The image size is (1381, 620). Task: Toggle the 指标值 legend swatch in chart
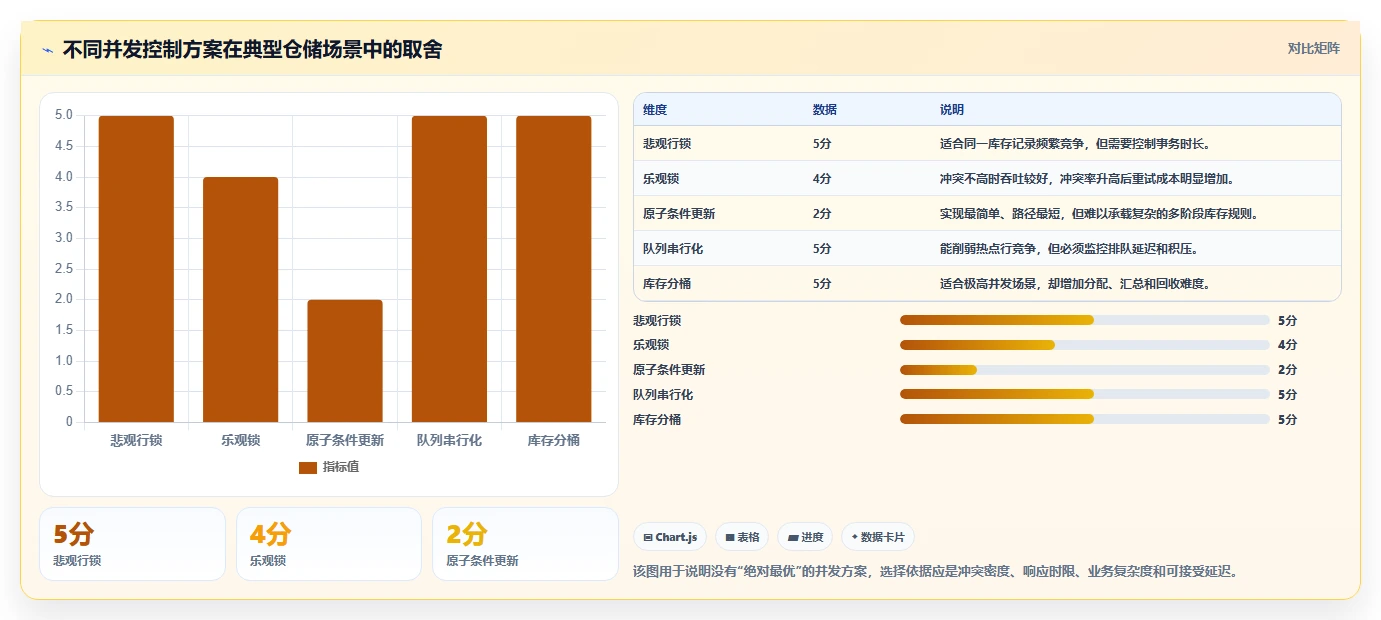308,467
